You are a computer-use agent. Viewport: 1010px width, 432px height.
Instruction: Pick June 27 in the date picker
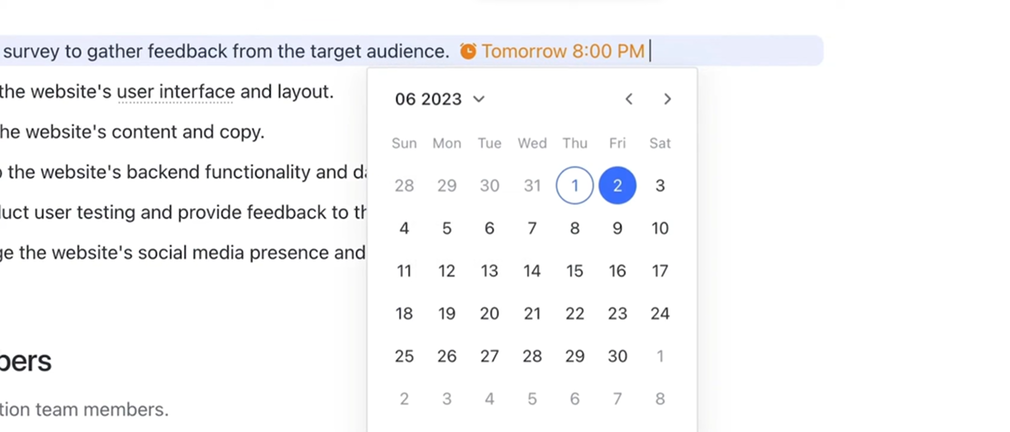(489, 357)
